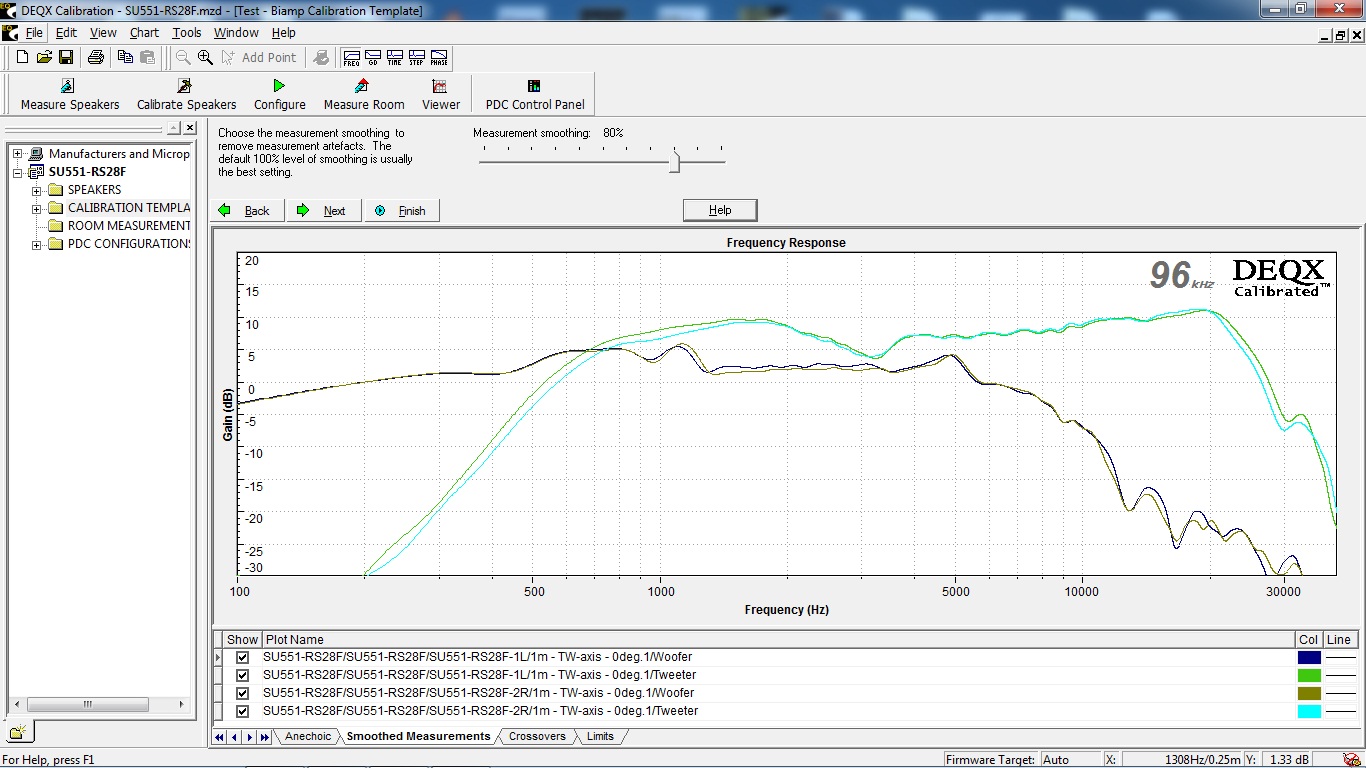Toggle Show for 1L Woofer plot
The height and width of the screenshot is (768, 1366).
[242, 657]
